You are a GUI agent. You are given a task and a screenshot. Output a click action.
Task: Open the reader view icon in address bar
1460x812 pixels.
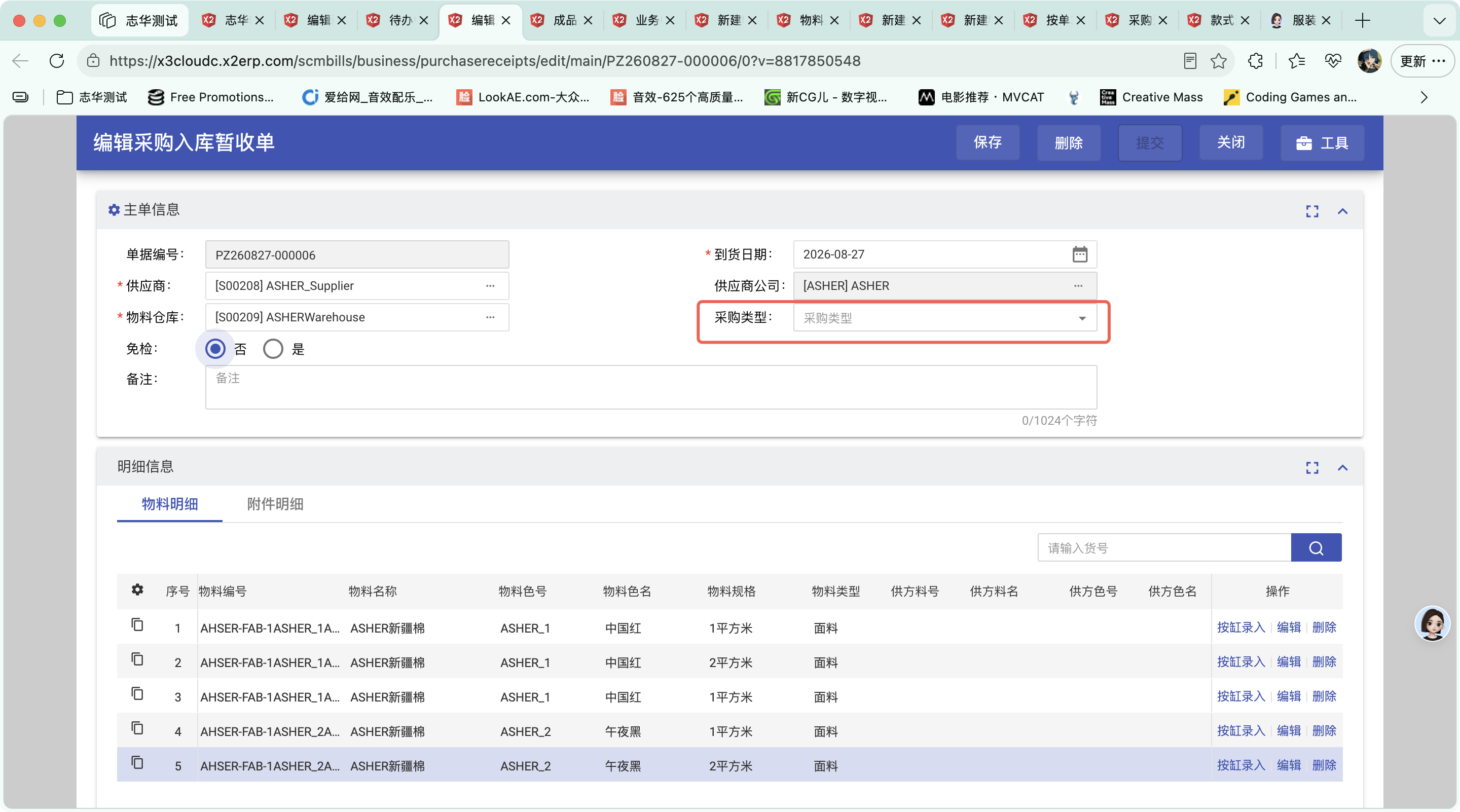coord(1190,61)
